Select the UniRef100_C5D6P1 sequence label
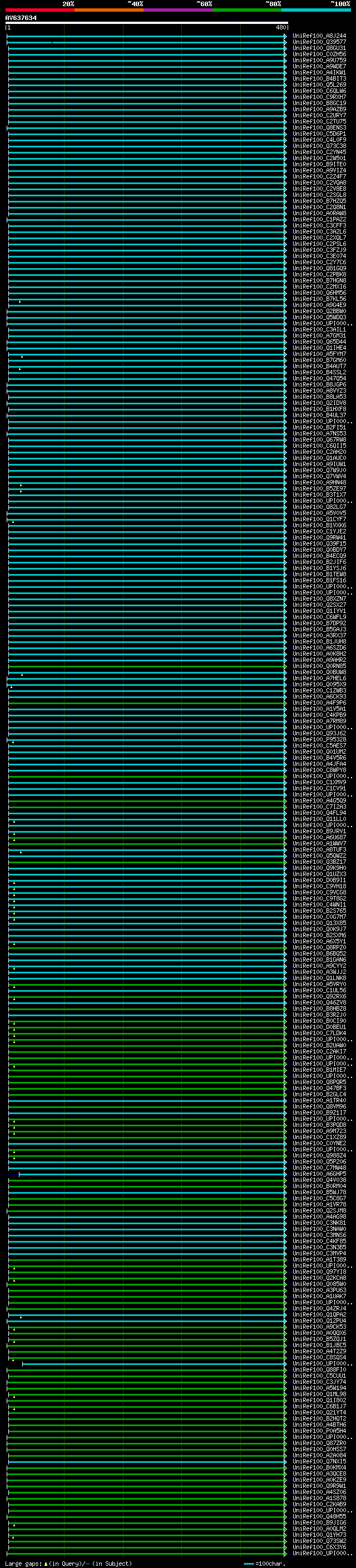The image size is (356, 1568). tap(319, 134)
